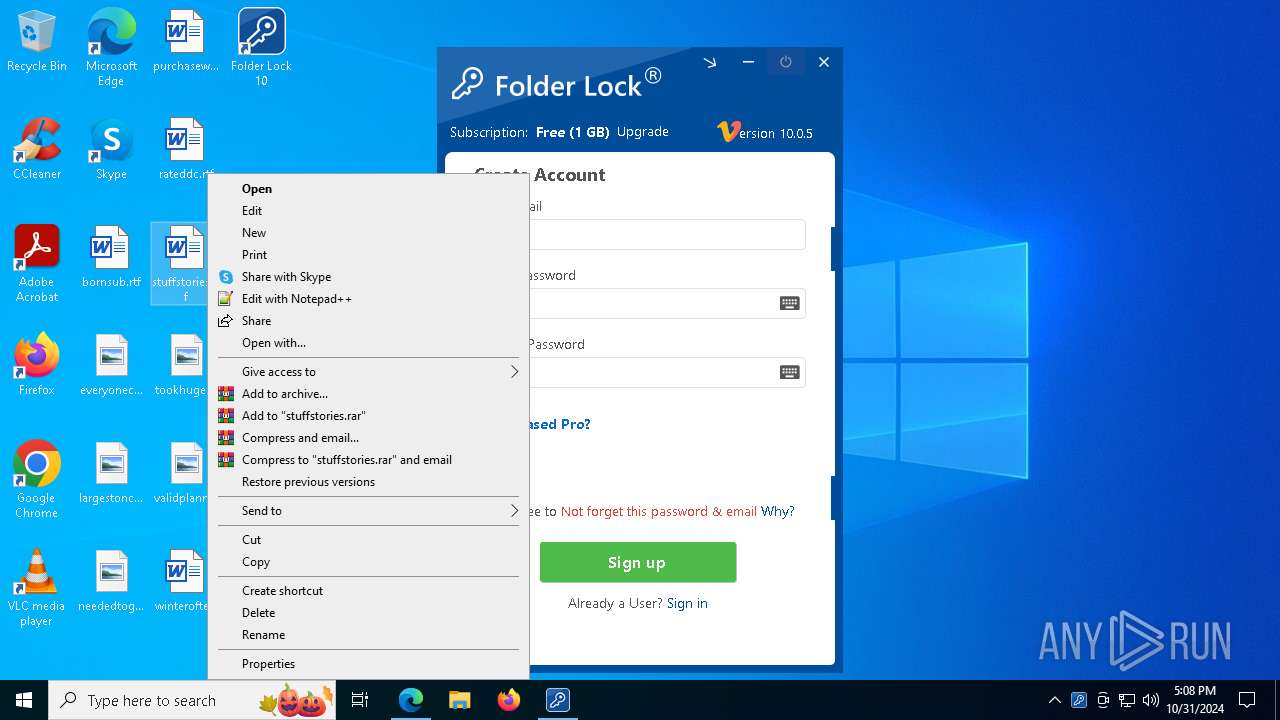Viewport: 1280px width, 720px height.
Task: Select Copy in the context menu
Action: (368, 562)
